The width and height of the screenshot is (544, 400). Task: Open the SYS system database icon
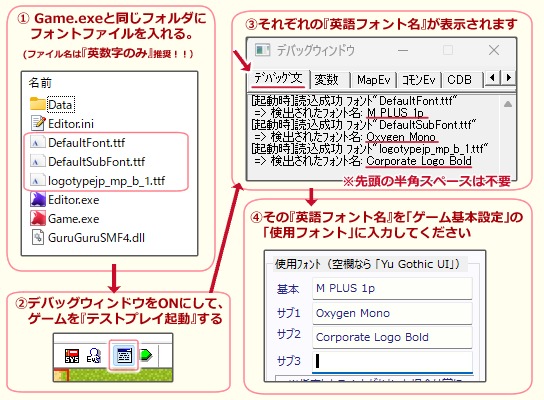(72, 356)
